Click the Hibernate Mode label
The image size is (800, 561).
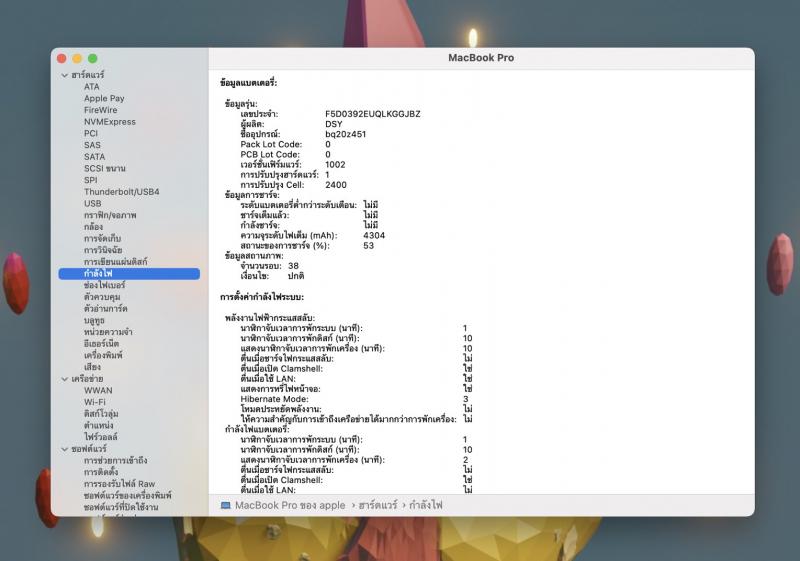[274, 399]
